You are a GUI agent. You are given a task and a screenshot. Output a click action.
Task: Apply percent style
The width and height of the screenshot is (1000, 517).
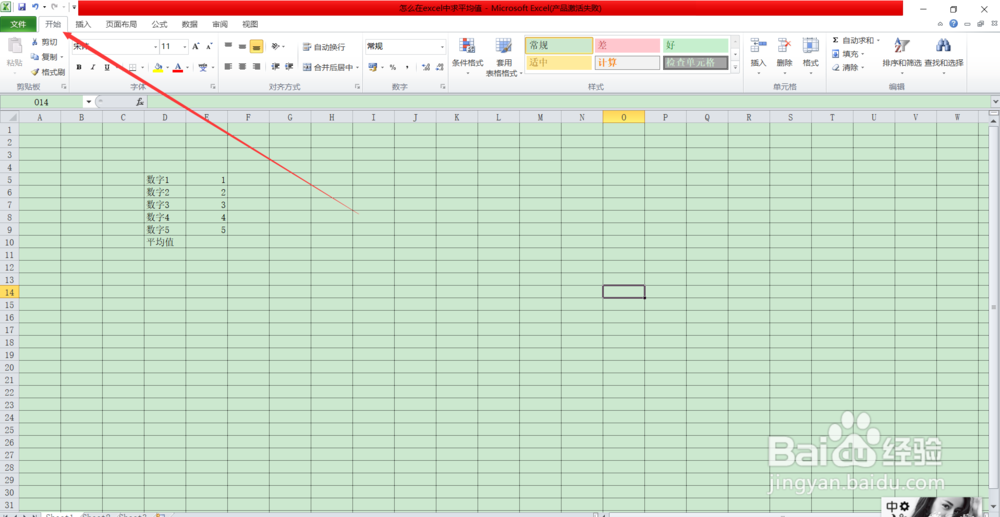(392, 67)
